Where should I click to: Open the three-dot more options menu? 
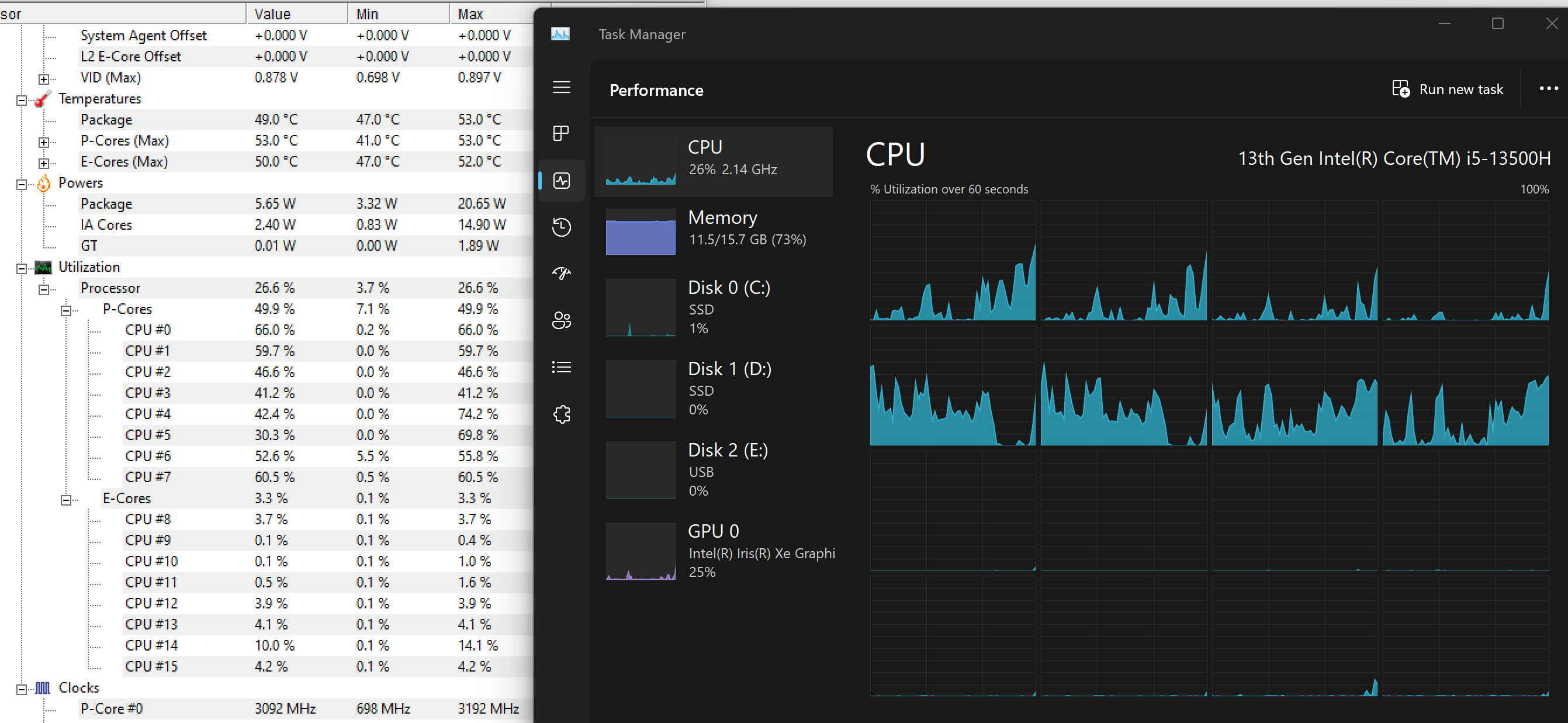(x=1549, y=89)
